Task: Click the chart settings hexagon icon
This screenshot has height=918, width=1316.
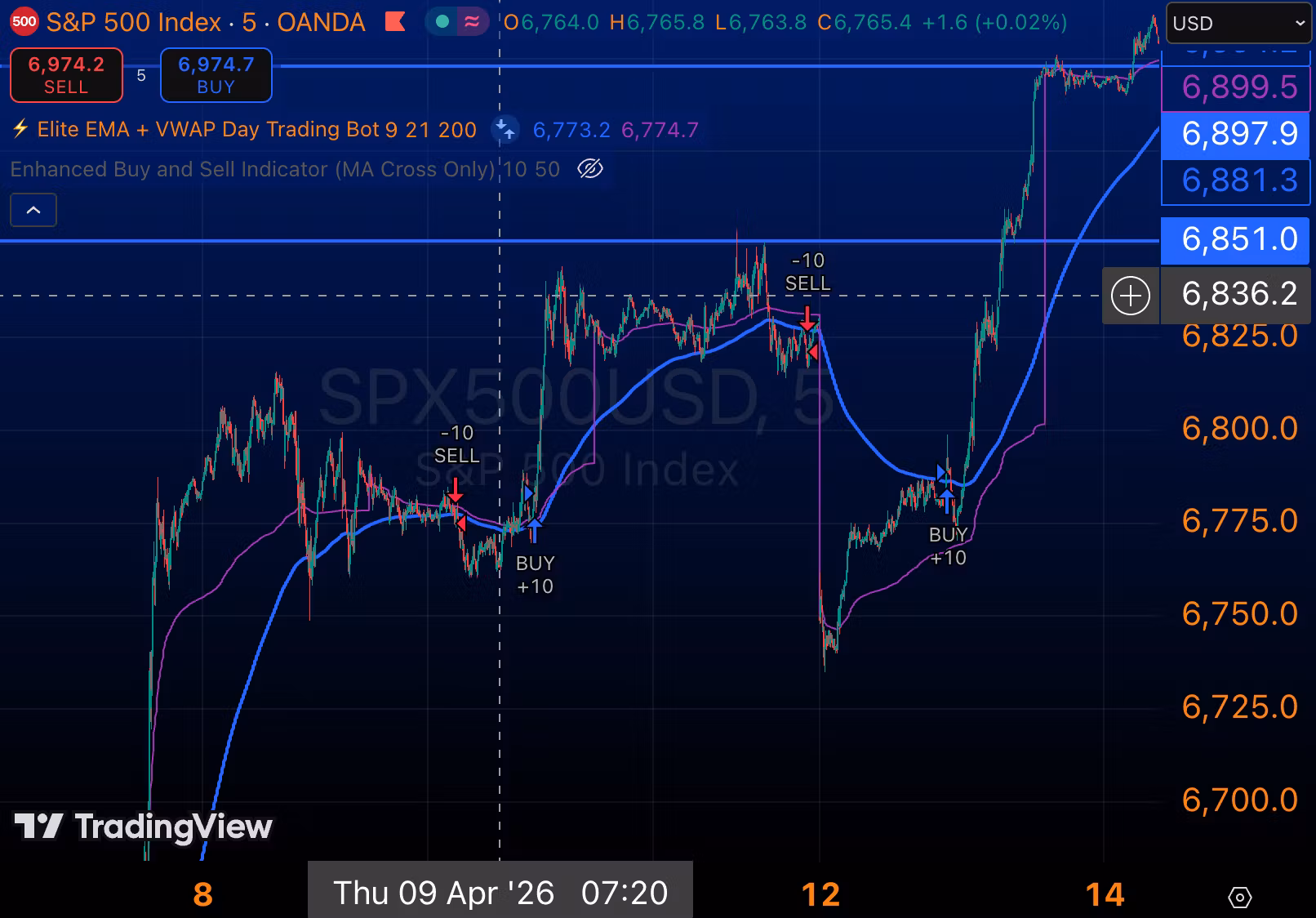Action: [1239, 897]
